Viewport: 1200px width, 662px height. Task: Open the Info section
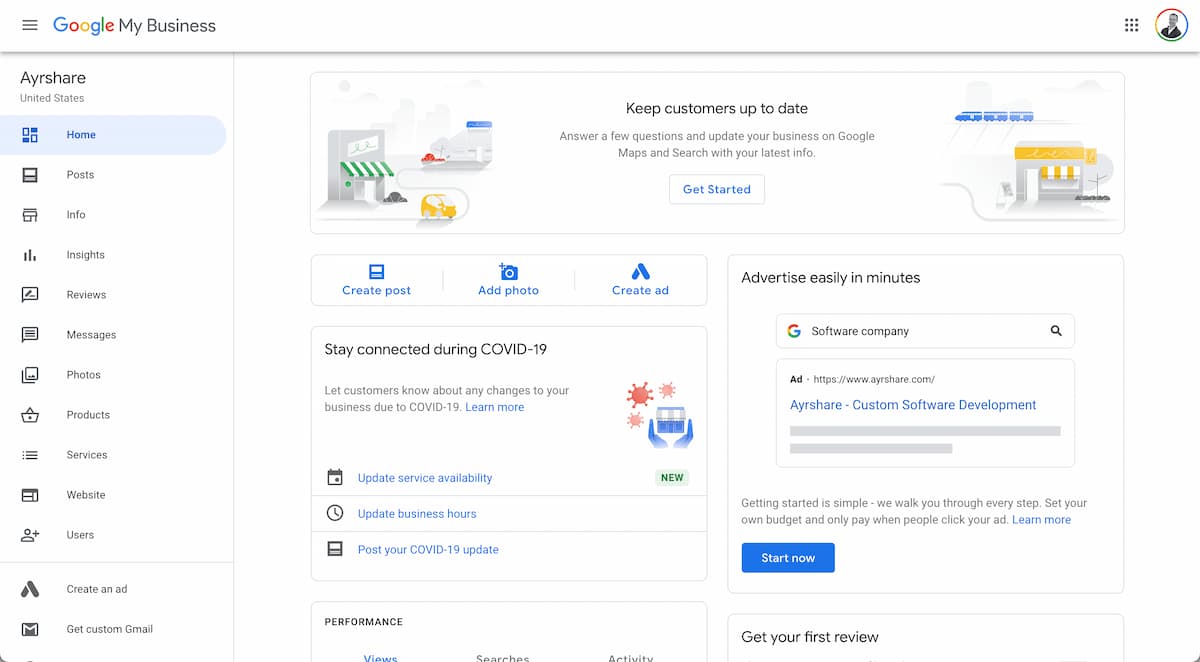[x=76, y=214]
